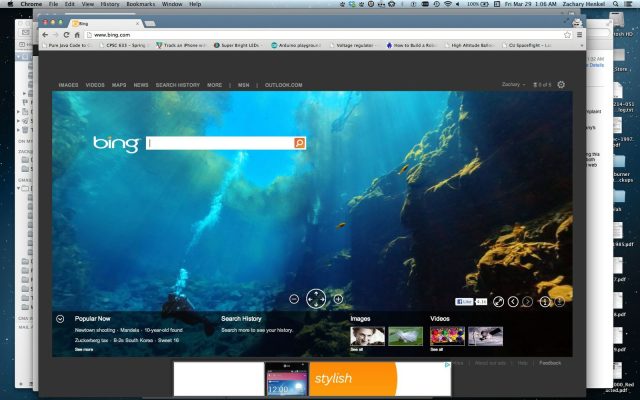This screenshot has height=400, width=640.
Task: Click the four-arrow pan control on image
Action: point(316,299)
